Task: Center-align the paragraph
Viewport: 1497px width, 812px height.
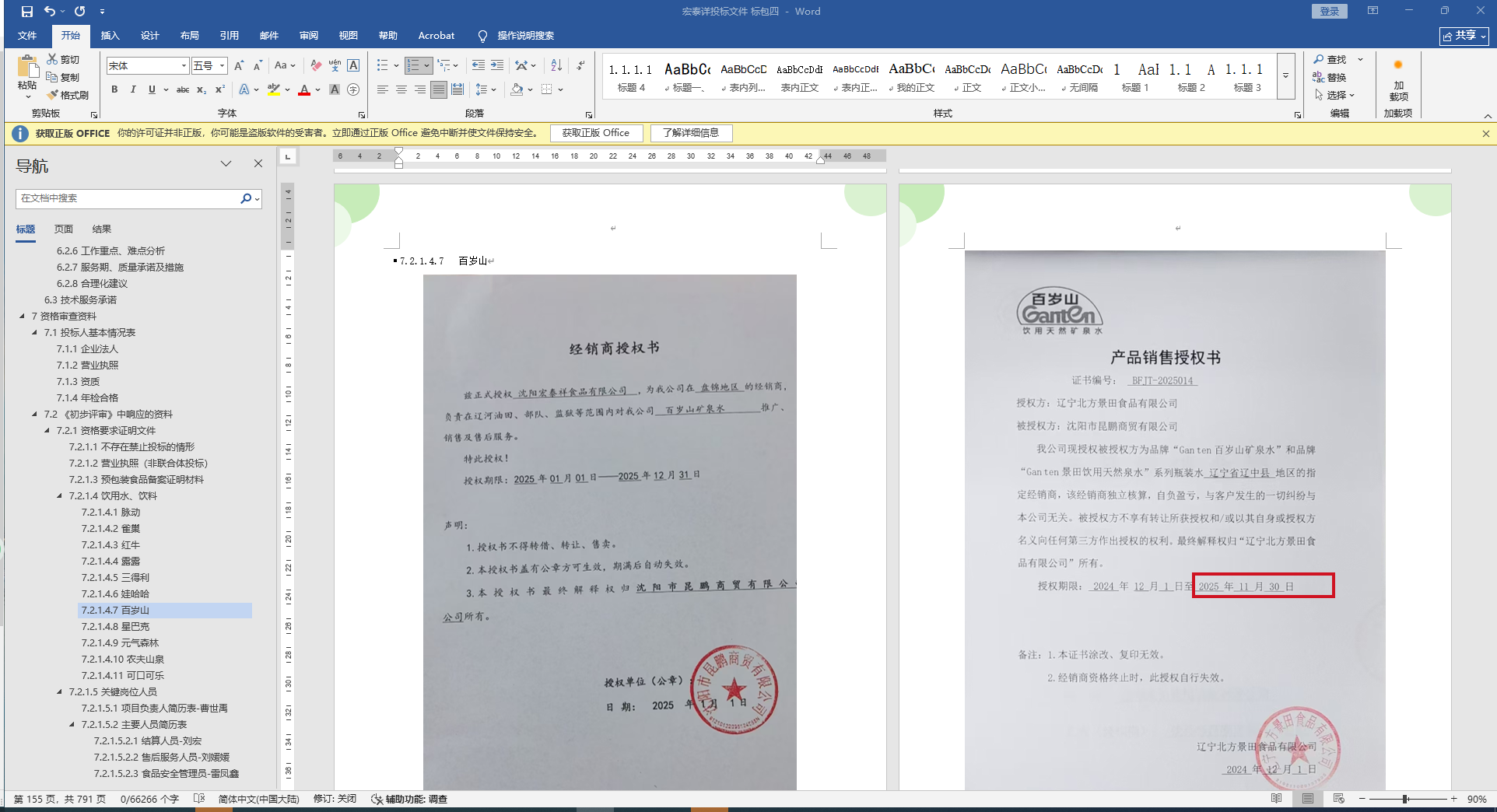Action: point(401,89)
